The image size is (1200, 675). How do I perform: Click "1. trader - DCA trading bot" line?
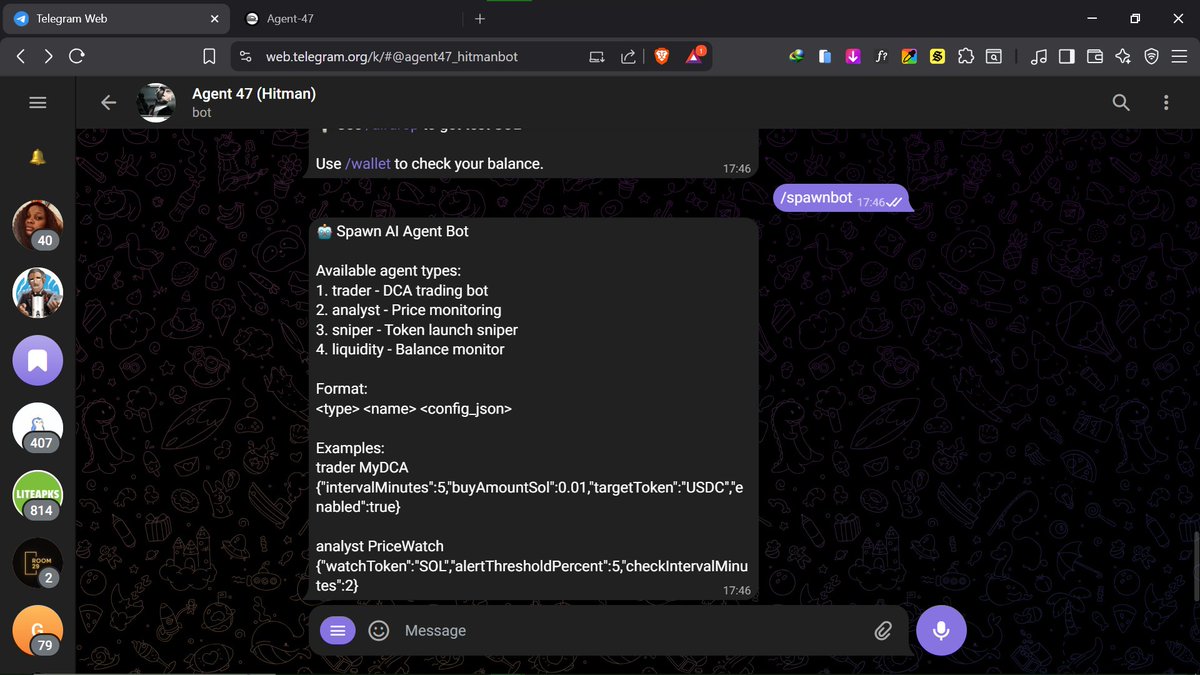click(402, 290)
